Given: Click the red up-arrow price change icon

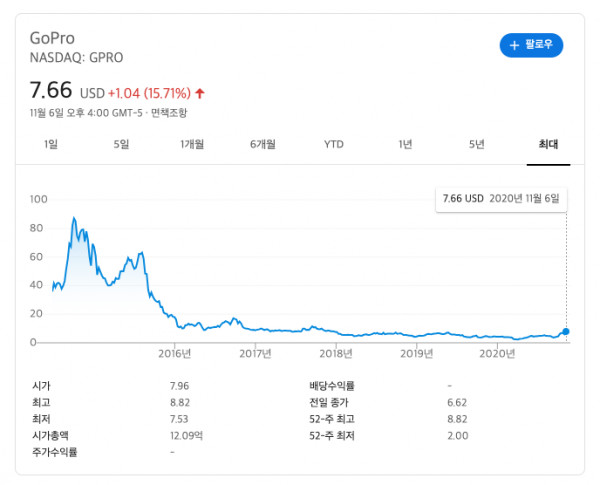Looking at the screenshot, I should click(x=200, y=93).
